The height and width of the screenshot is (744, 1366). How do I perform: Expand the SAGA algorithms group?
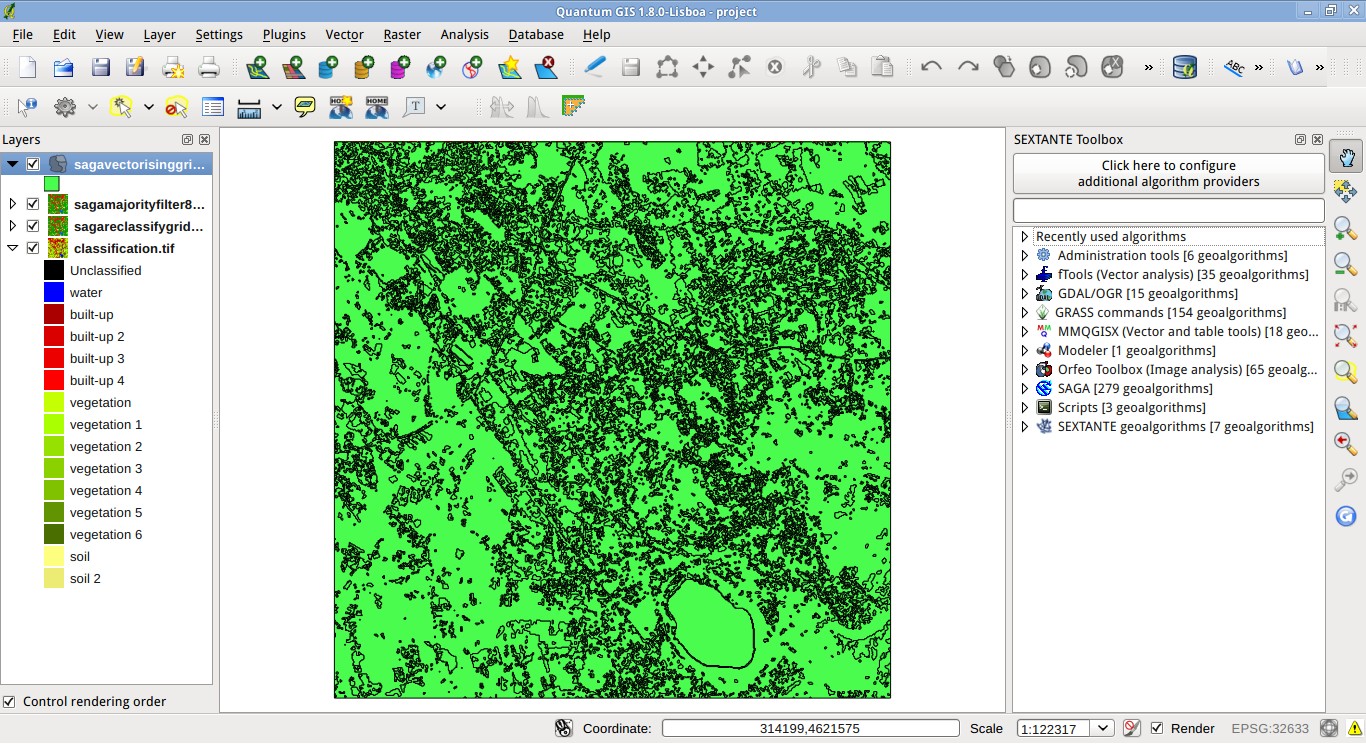(1025, 388)
